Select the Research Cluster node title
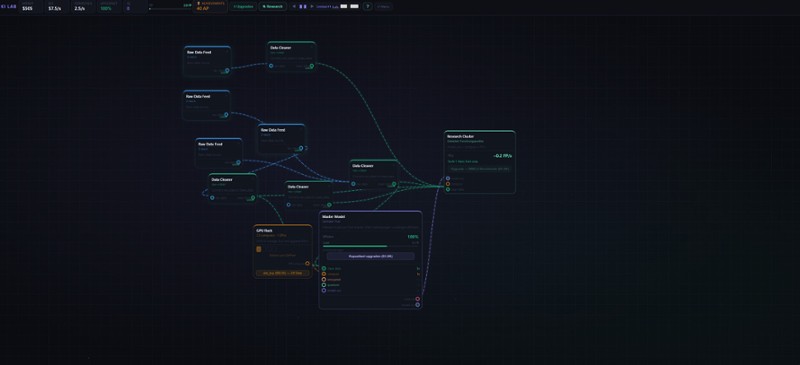This screenshot has width=800, height=365. tap(461, 137)
